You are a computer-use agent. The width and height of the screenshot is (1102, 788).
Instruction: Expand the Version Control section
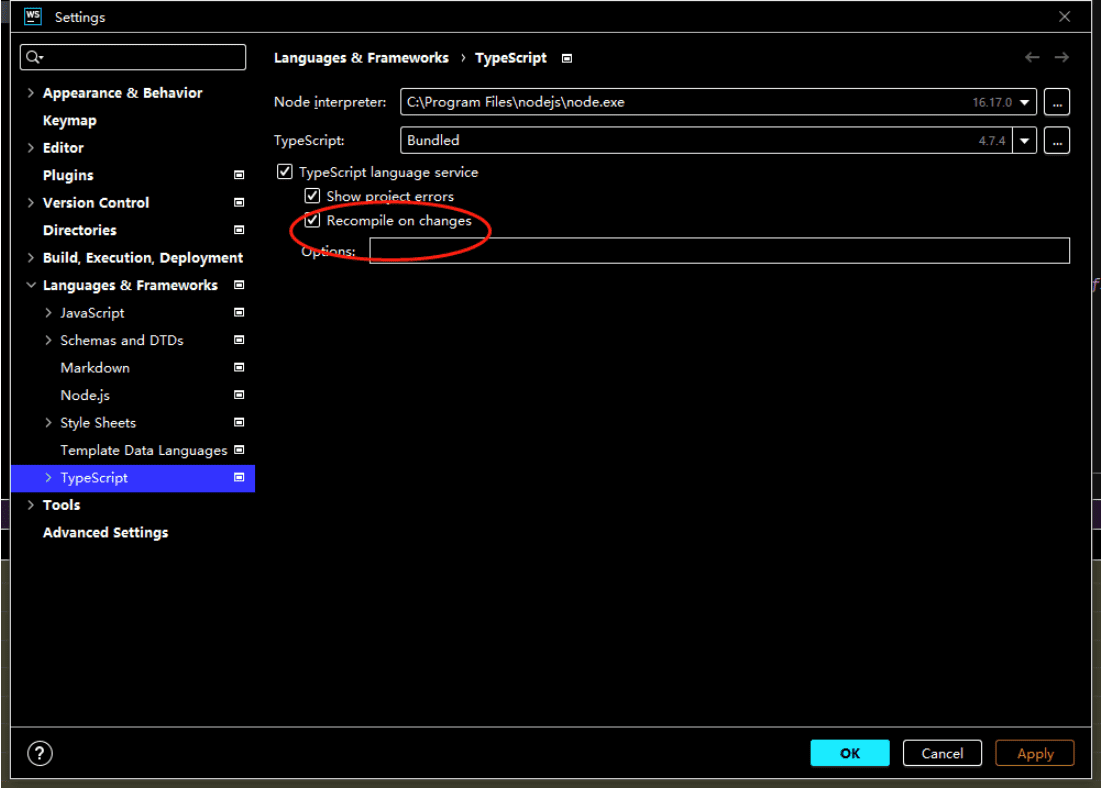pyautogui.click(x=30, y=202)
